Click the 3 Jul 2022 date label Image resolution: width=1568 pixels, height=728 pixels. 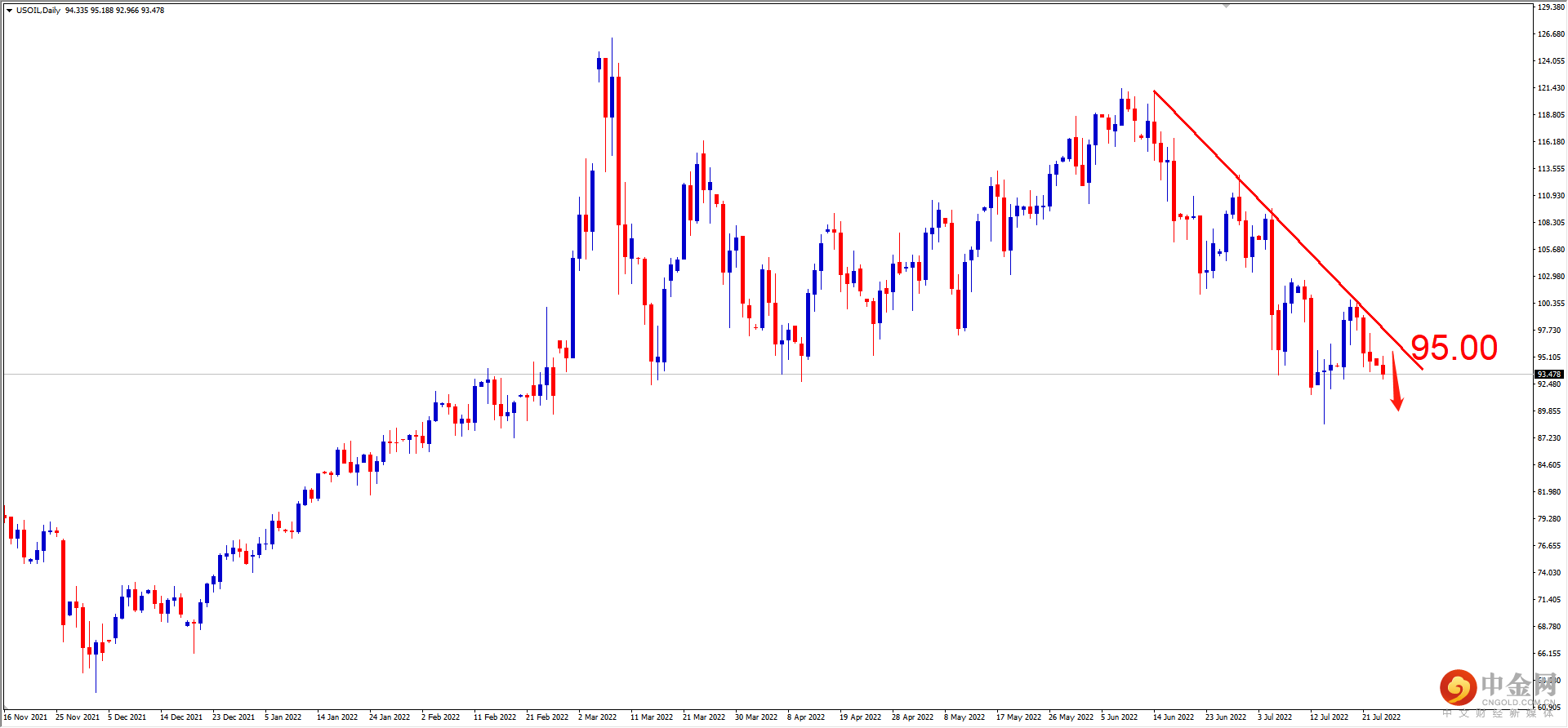click(1275, 717)
